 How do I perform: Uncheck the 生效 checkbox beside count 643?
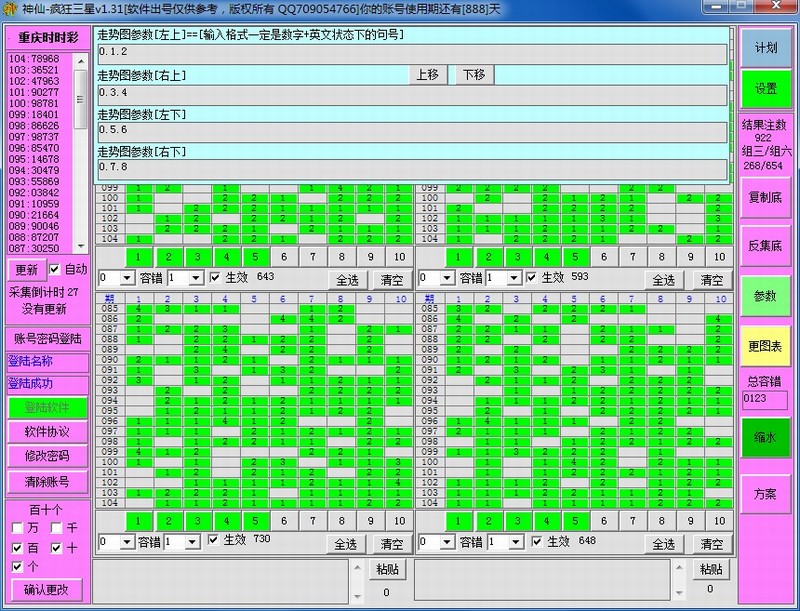coord(214,277)
